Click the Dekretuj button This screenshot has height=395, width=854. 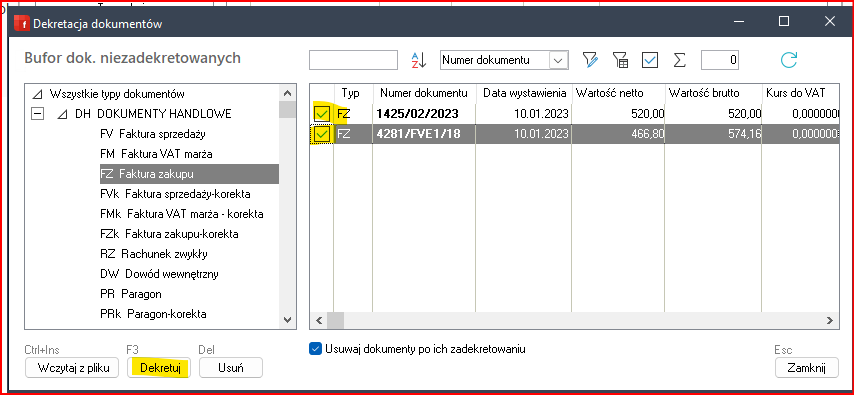pos(160,367)
